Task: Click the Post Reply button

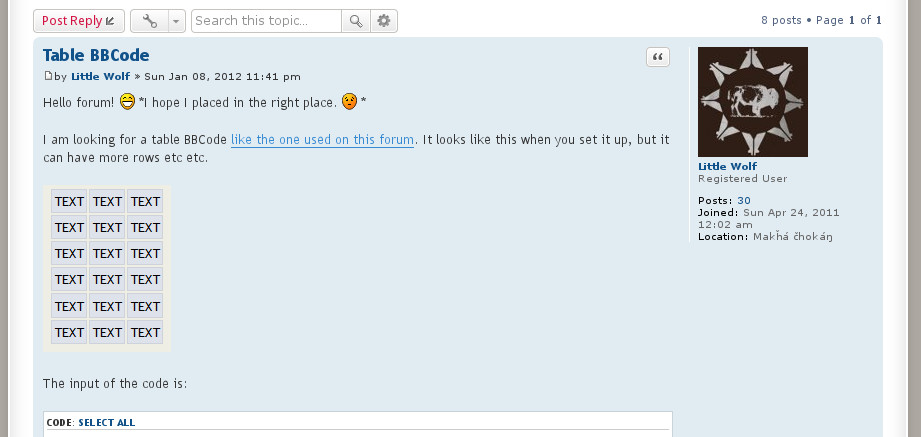Action: tap(79, 21)
